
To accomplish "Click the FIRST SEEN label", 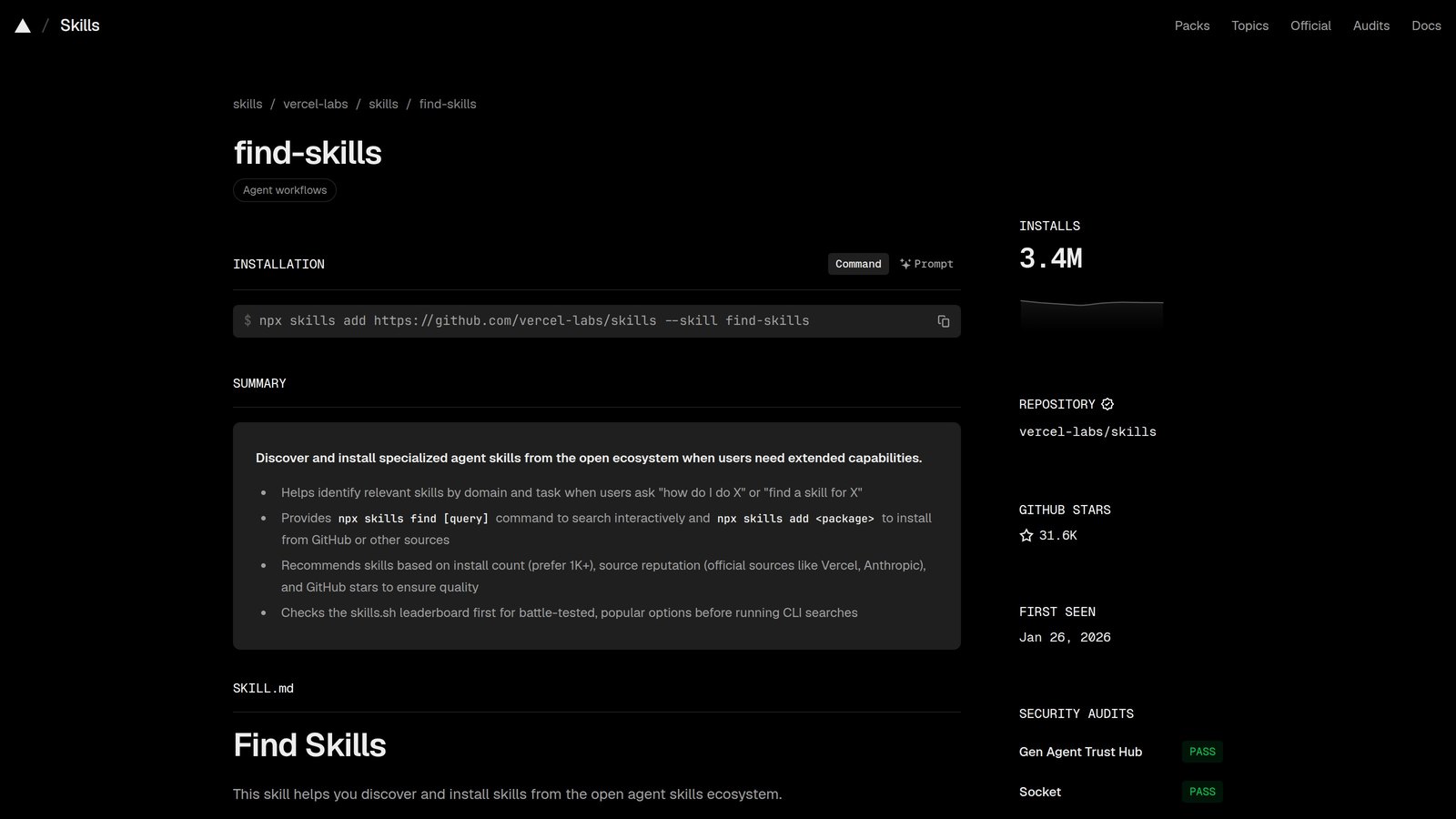I will coord(1057,612).
